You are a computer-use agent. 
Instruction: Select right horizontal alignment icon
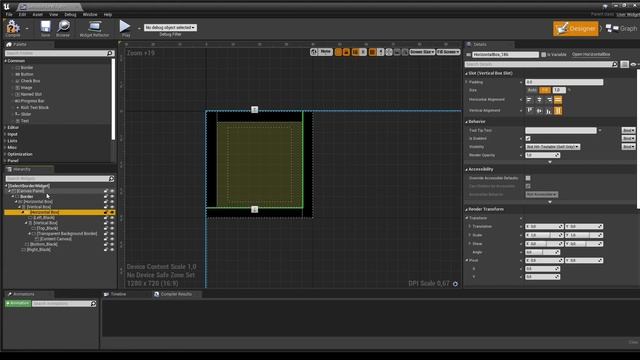coord(549,100)
